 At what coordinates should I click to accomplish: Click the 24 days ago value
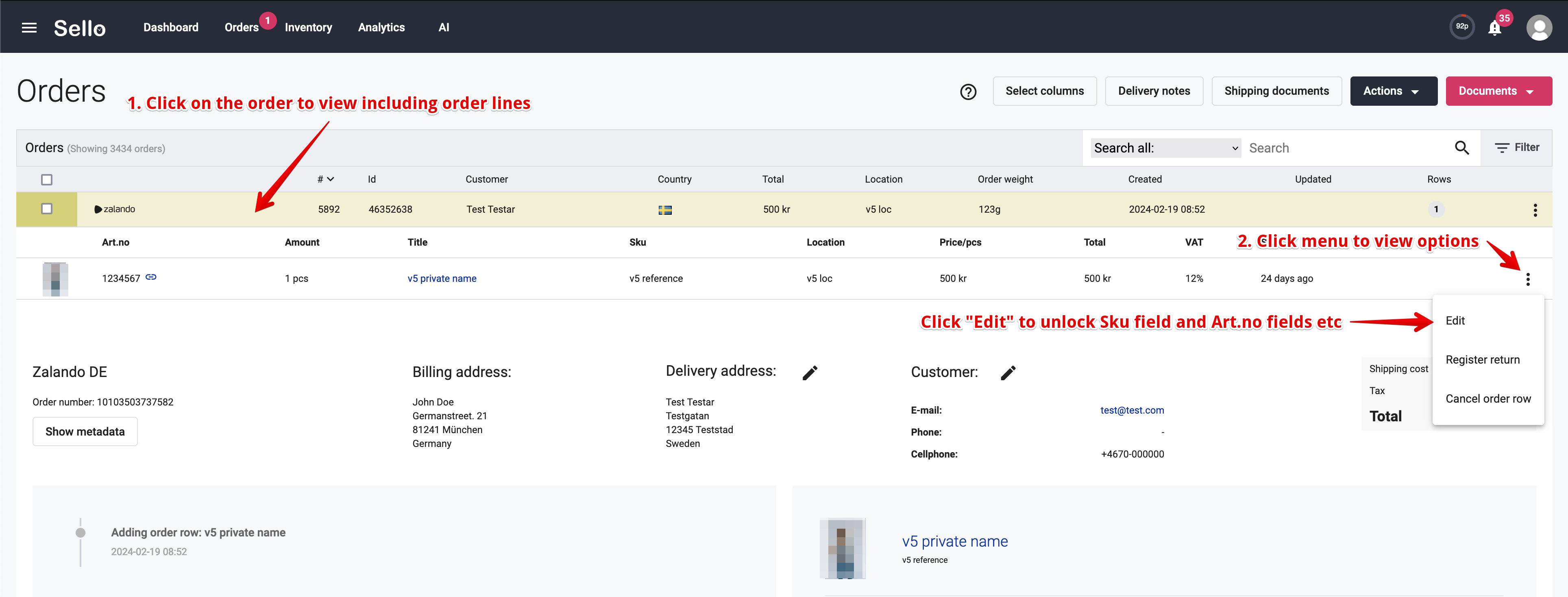tap(1286, 279)
